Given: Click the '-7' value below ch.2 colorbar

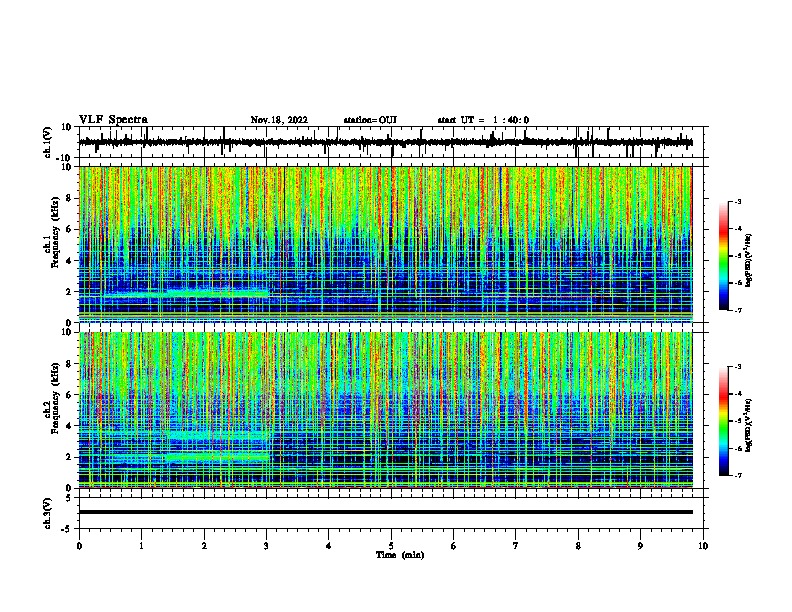Looking at the screenshot, I should click(737, 476).
